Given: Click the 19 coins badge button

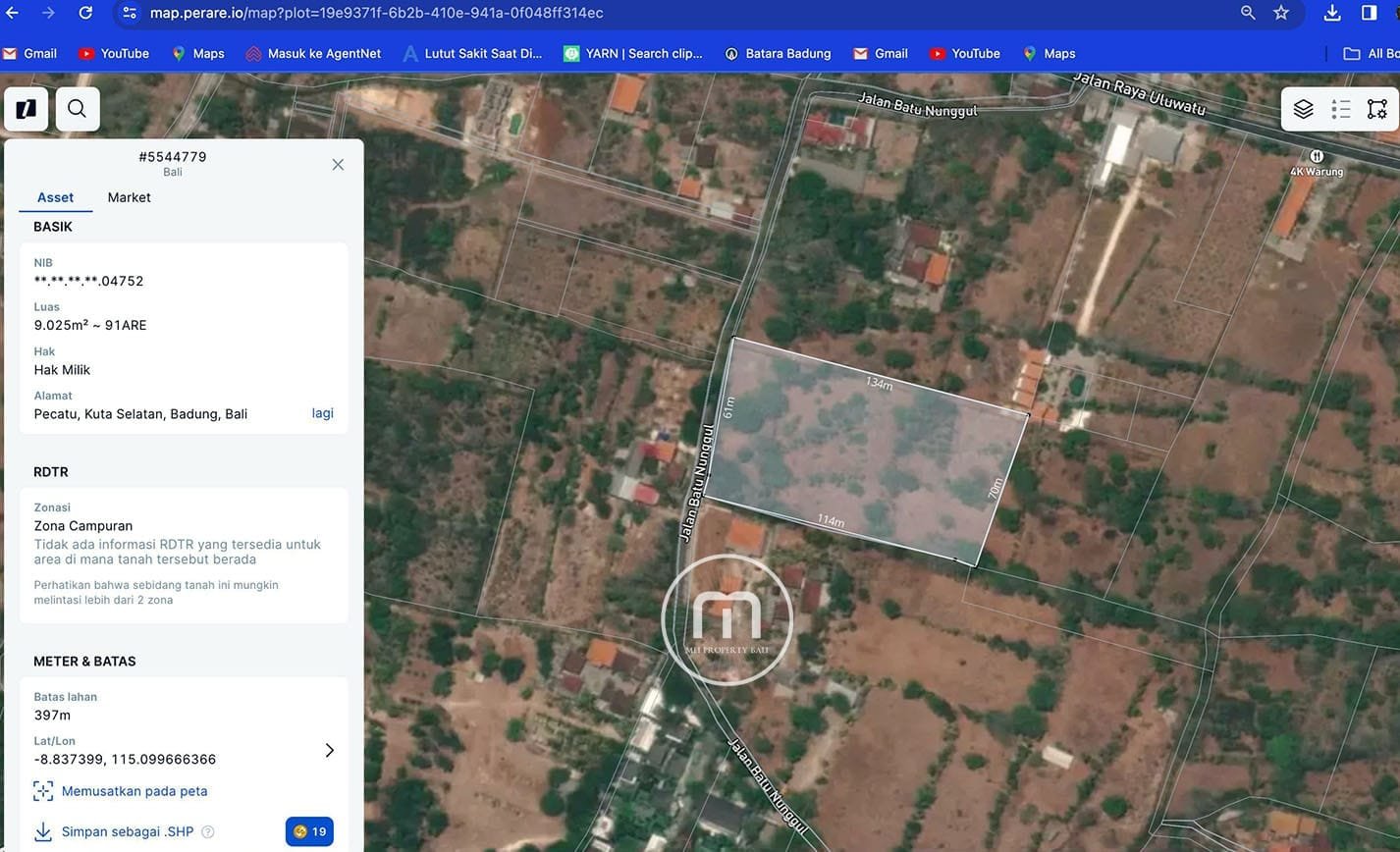Looking at the screenshot, I should (309, 831).
